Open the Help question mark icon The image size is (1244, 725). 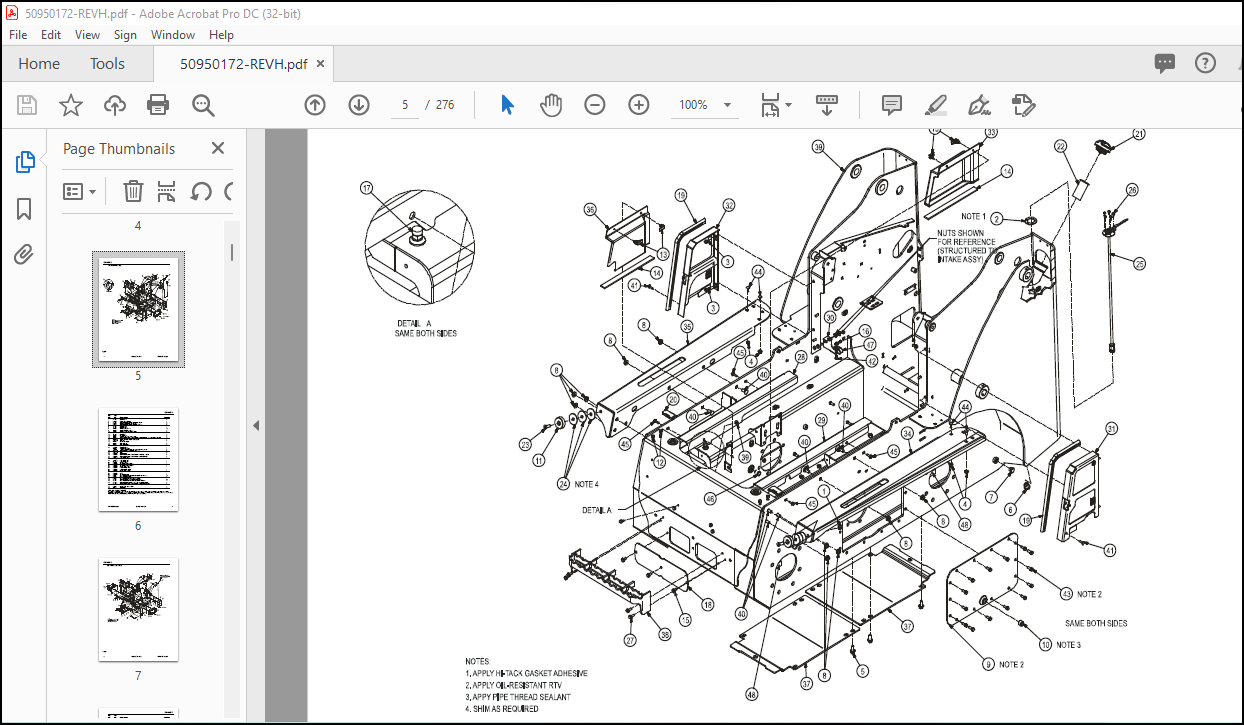point(1205,63)
